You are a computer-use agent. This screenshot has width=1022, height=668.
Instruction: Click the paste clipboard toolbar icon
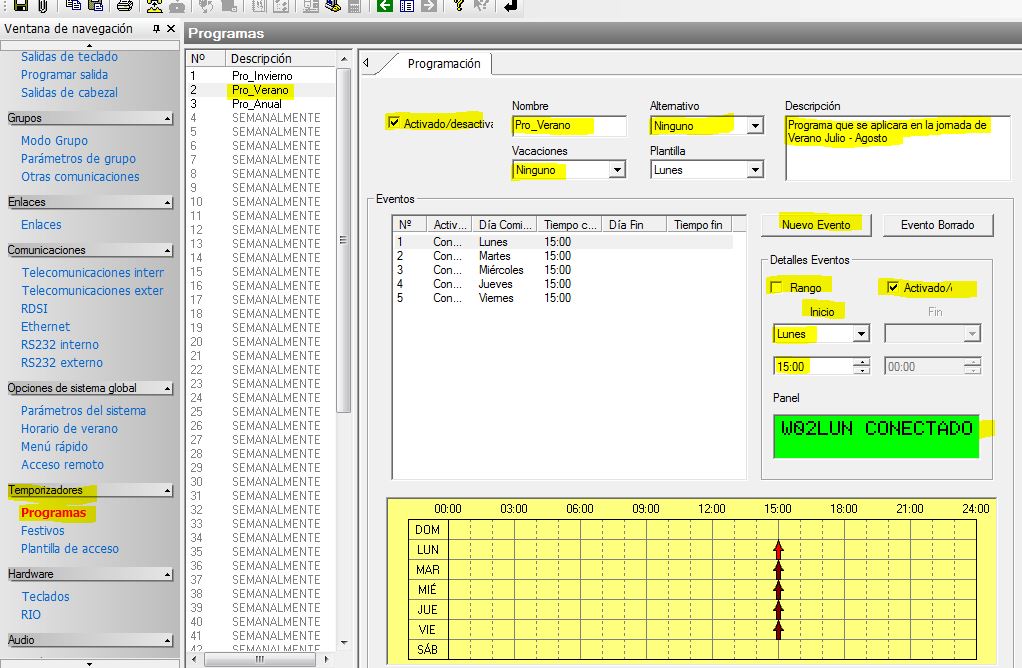[95, 6]
